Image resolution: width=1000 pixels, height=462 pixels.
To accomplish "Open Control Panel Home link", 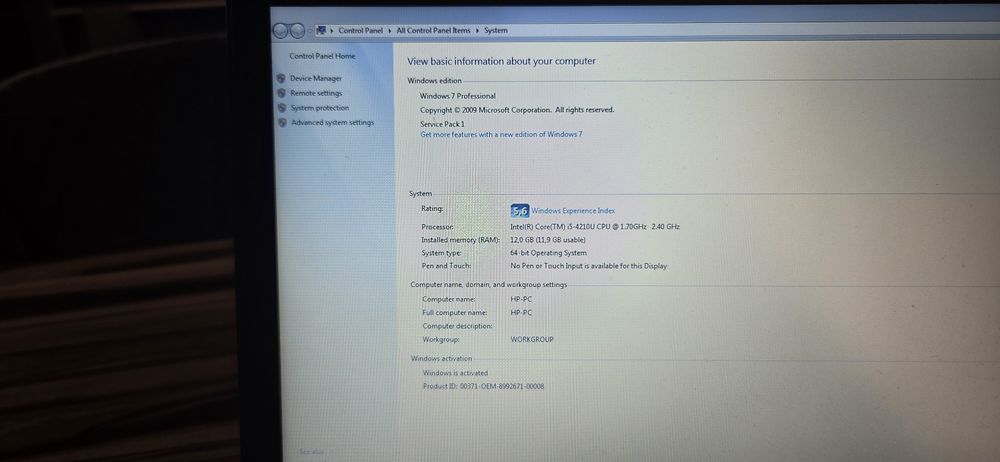I will point(322,56).
